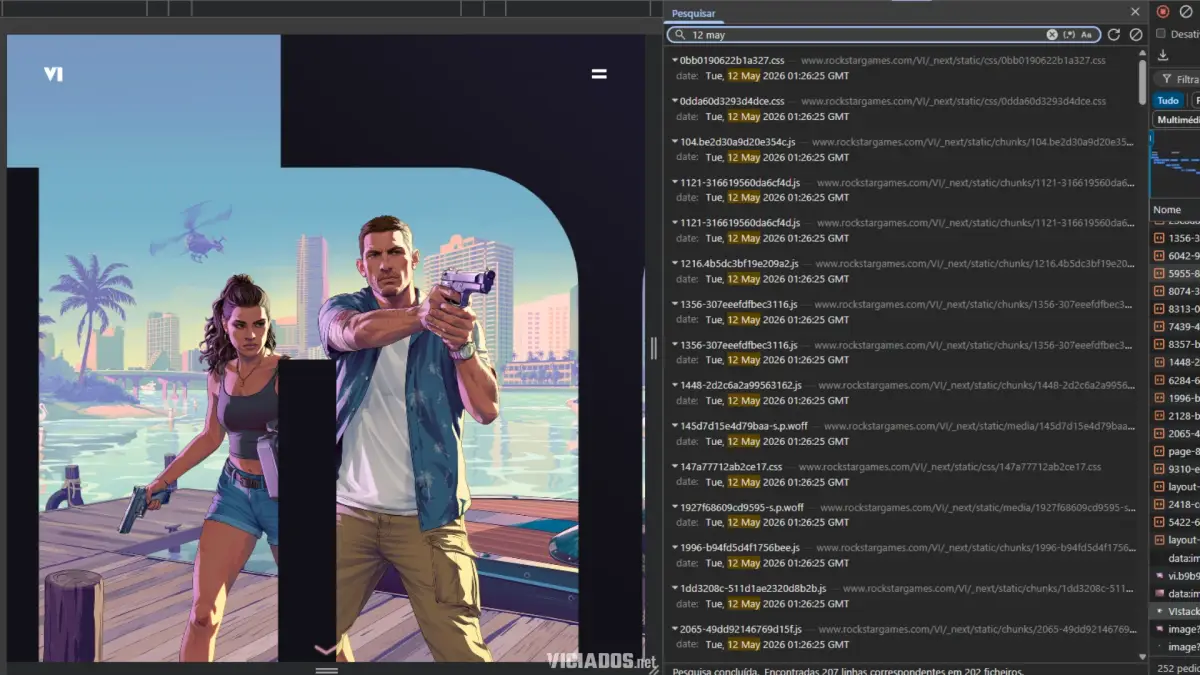Select the 8357-b request icon
This screenshot has height=675, width=1200.
pos(1159,344)
